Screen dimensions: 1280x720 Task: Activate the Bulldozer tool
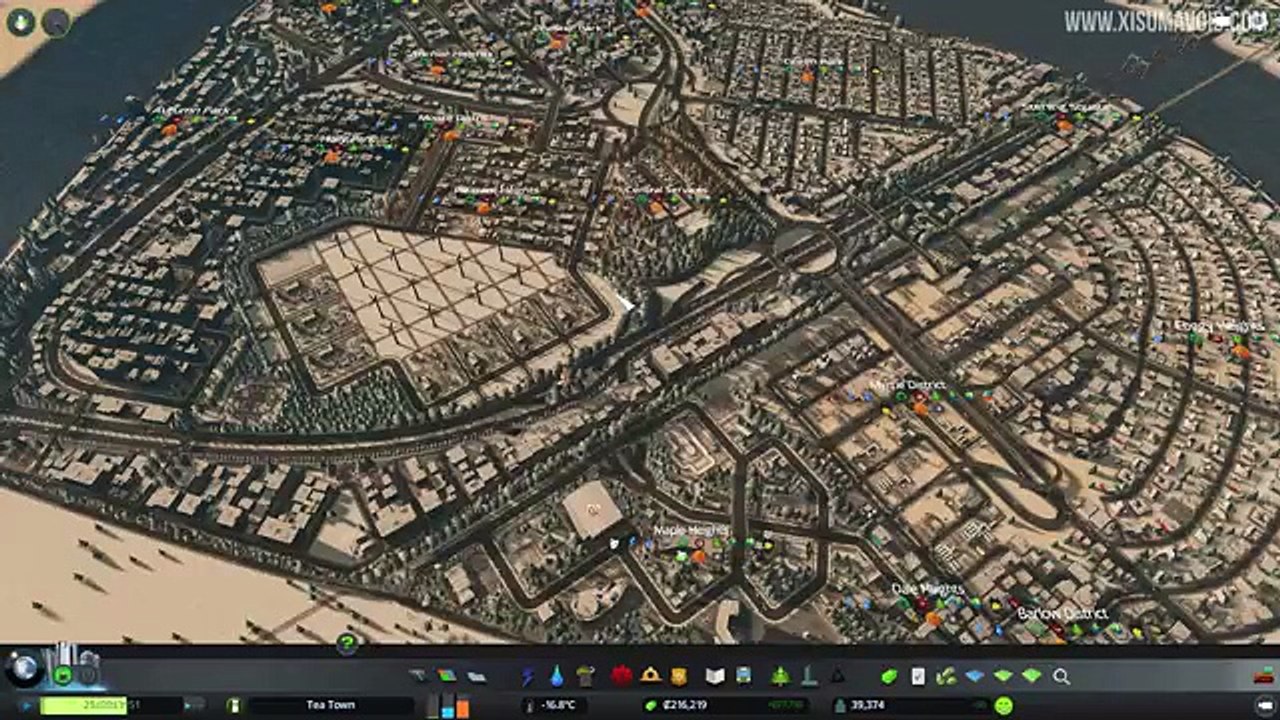click(x=1263, y=677)
